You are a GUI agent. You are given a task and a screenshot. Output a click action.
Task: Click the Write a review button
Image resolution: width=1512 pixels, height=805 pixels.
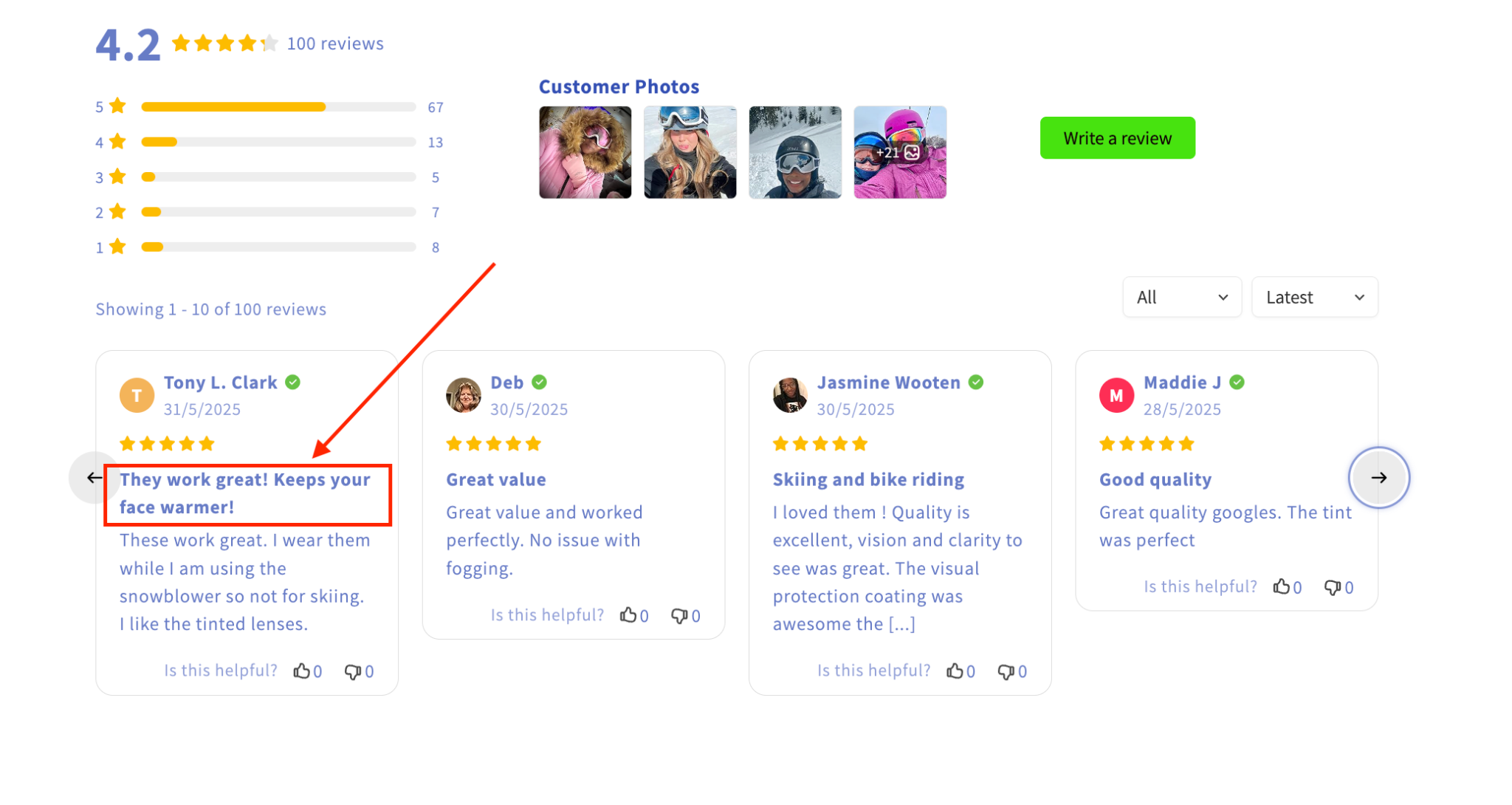point(1117,138)
